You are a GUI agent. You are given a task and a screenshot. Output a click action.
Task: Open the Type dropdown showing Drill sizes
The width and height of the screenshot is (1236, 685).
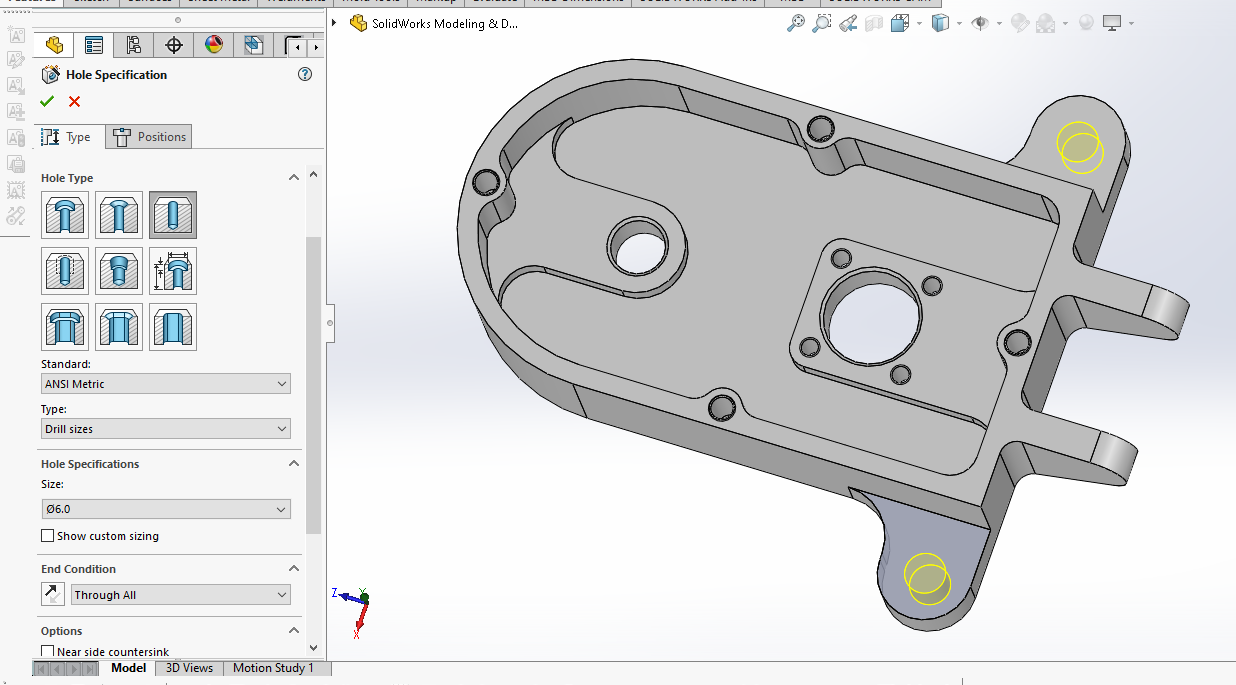[166, 429]
